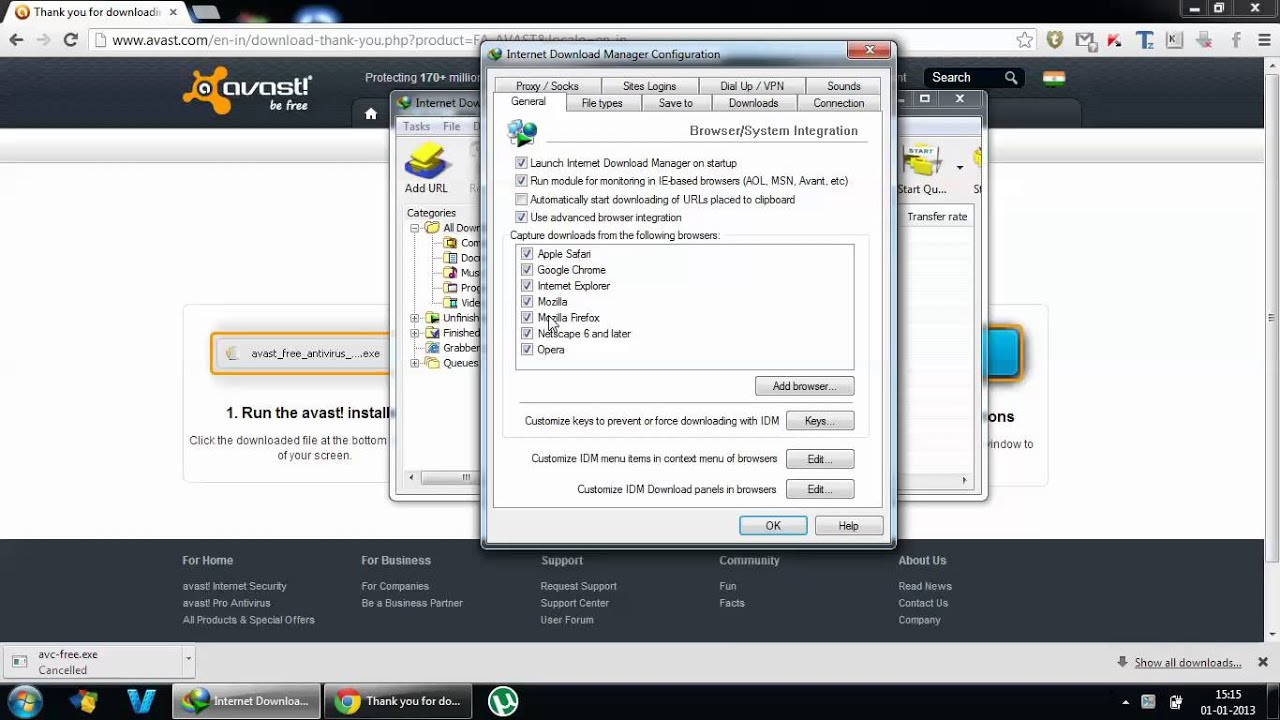1280x720 pixels.
Task: Open the Windows Start menu
Action: [25, 700]
